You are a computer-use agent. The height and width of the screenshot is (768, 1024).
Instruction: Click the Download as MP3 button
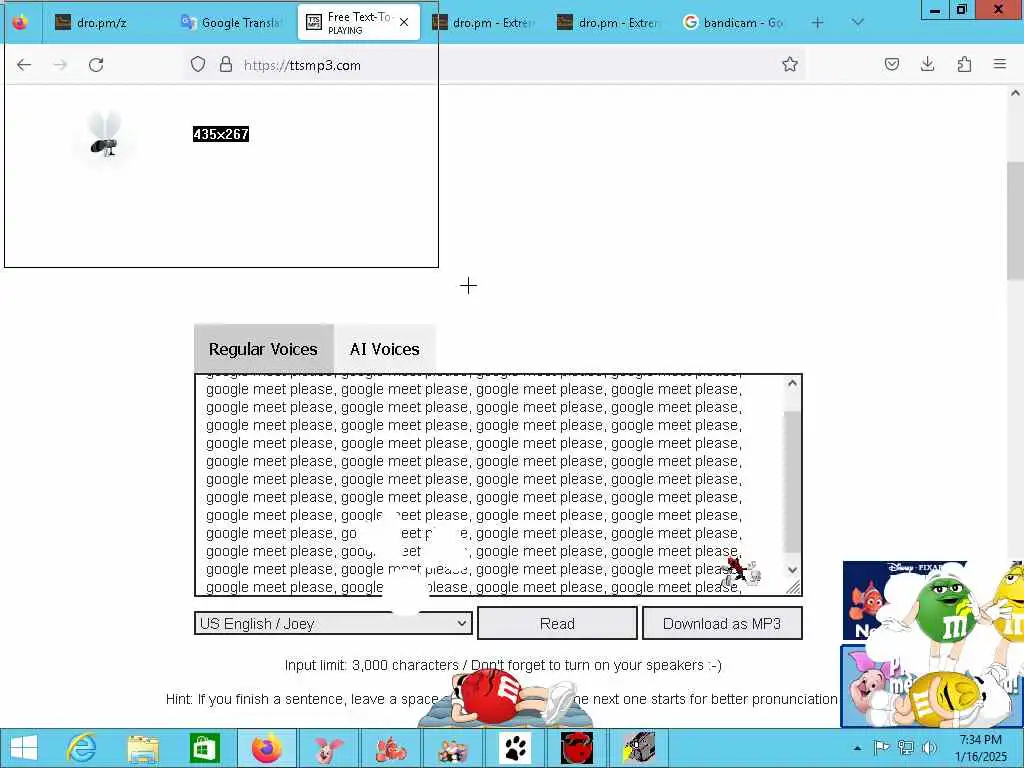coord(722,623)
